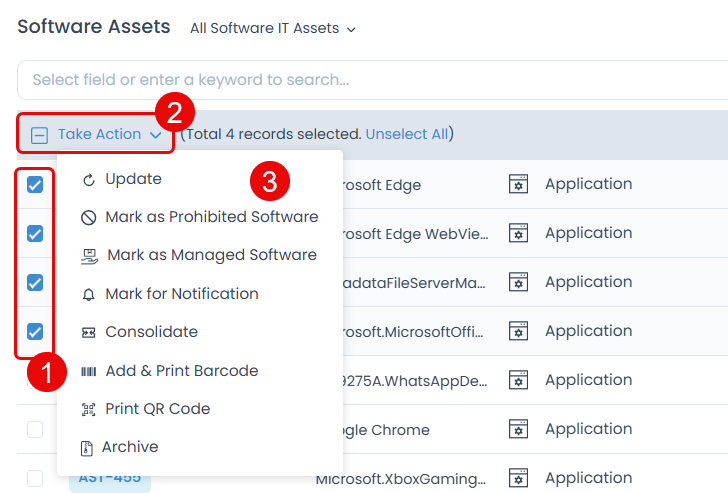The image size is (728, 493).
Task: Click the Mark as Prohibited Software icon
Action: pyautogui.click(x=88, y=217)
